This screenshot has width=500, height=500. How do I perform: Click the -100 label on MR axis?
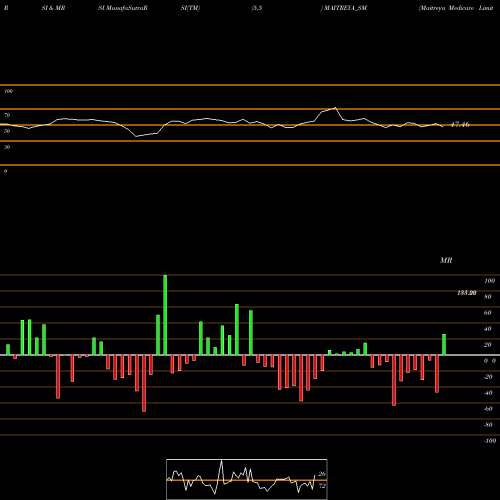(x=490, y=441)
